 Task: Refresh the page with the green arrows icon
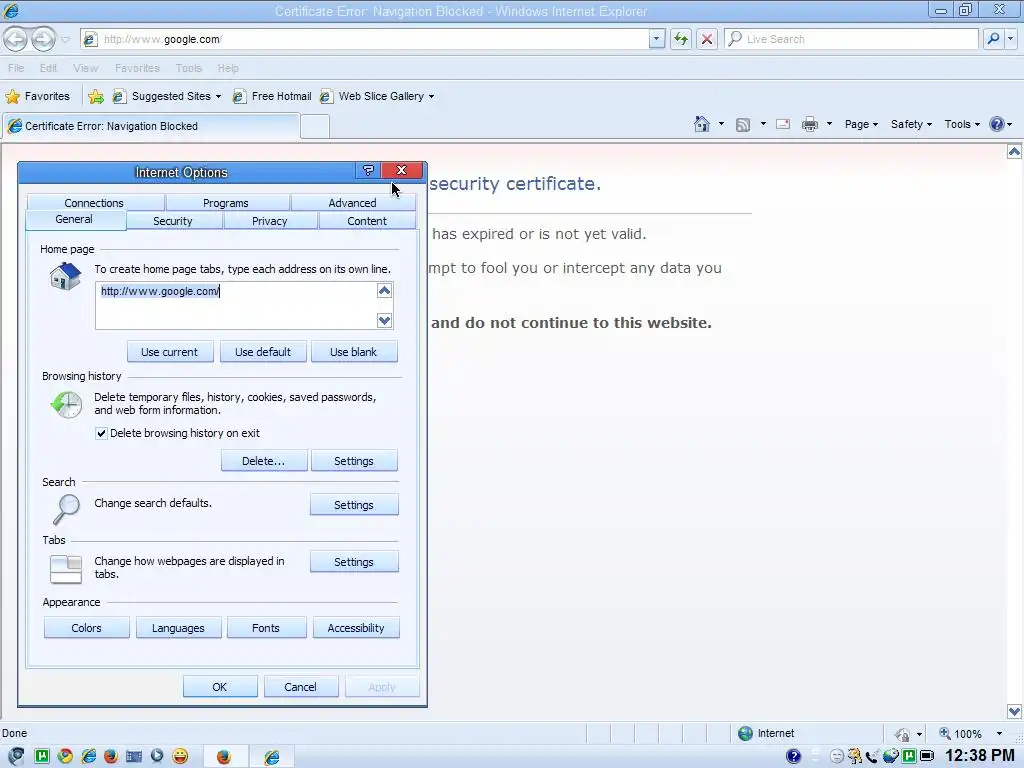coord(681,39)
